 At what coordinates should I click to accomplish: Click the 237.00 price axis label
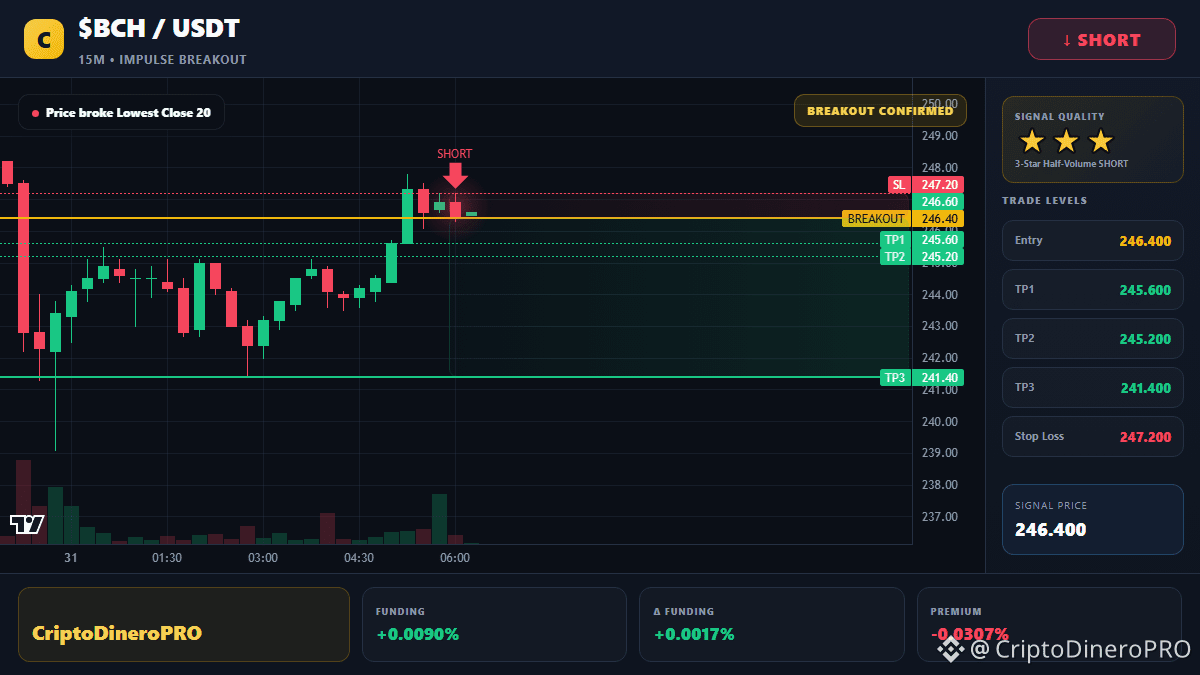click(940, 517)
